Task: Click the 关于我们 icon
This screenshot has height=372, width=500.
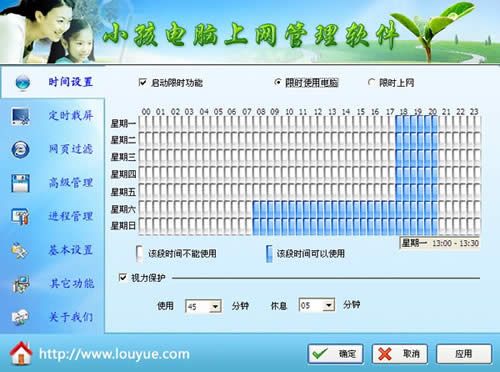Action: pos(20,317)
